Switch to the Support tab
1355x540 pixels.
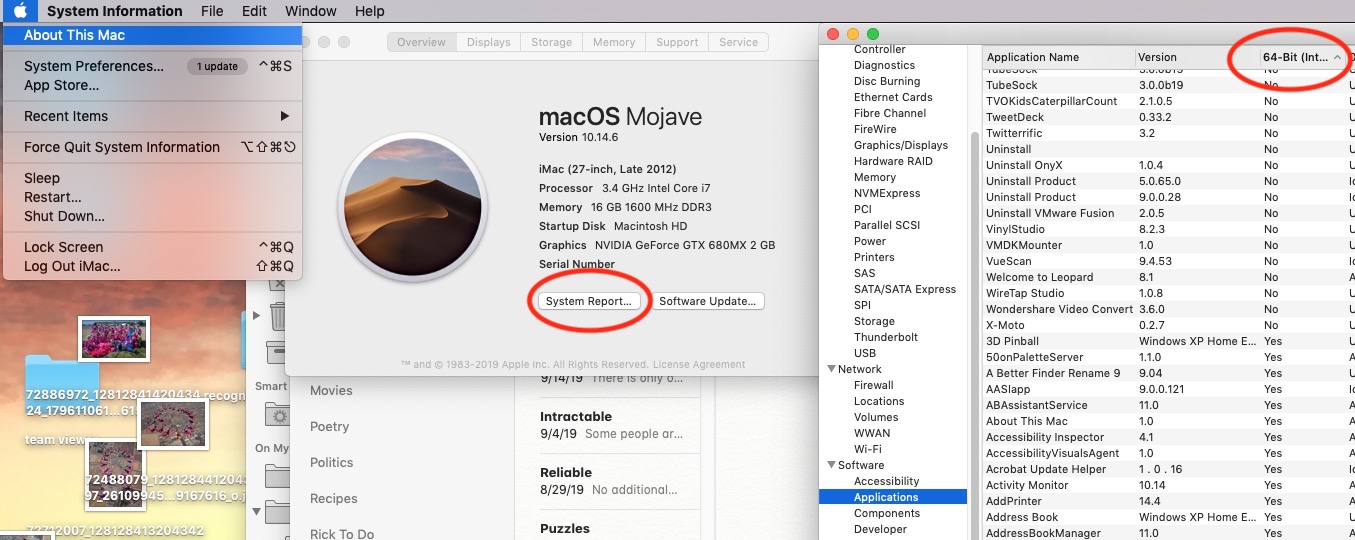pyautogui.click(x=677, y=42)
